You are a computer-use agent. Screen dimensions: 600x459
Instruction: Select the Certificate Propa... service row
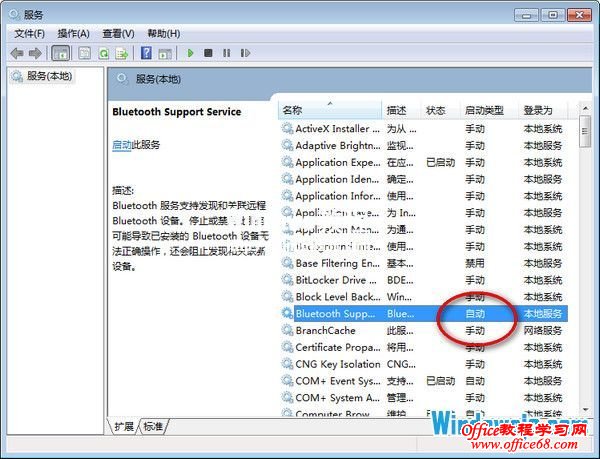[x=424, y=347]
